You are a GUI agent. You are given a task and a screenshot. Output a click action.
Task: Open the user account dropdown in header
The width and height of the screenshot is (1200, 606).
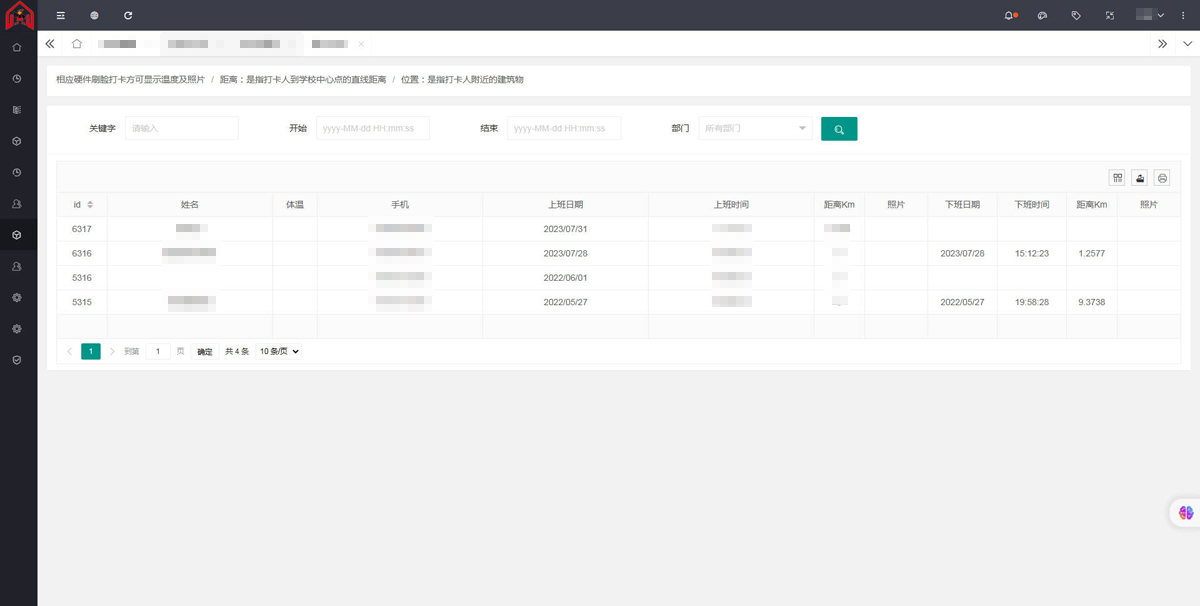[x=1150, y=16]
